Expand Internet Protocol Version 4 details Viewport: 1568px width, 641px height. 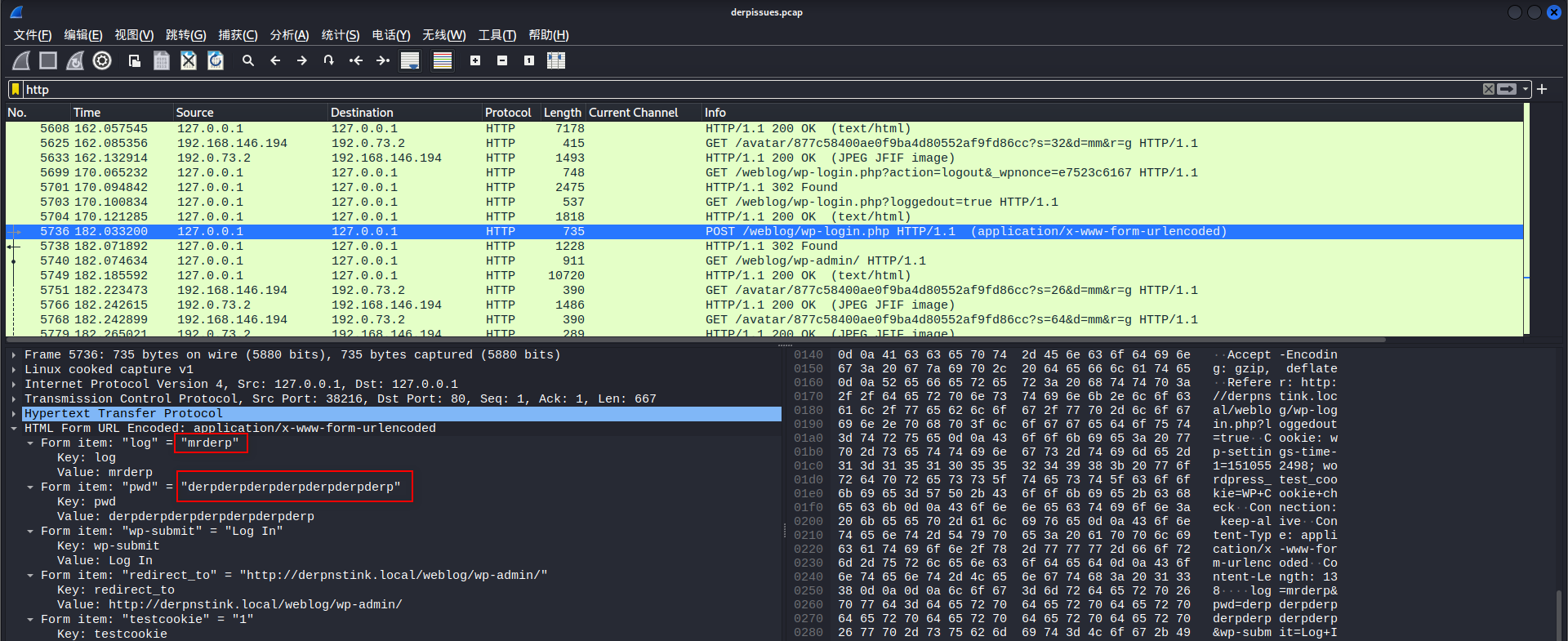[x=14, y=385]
